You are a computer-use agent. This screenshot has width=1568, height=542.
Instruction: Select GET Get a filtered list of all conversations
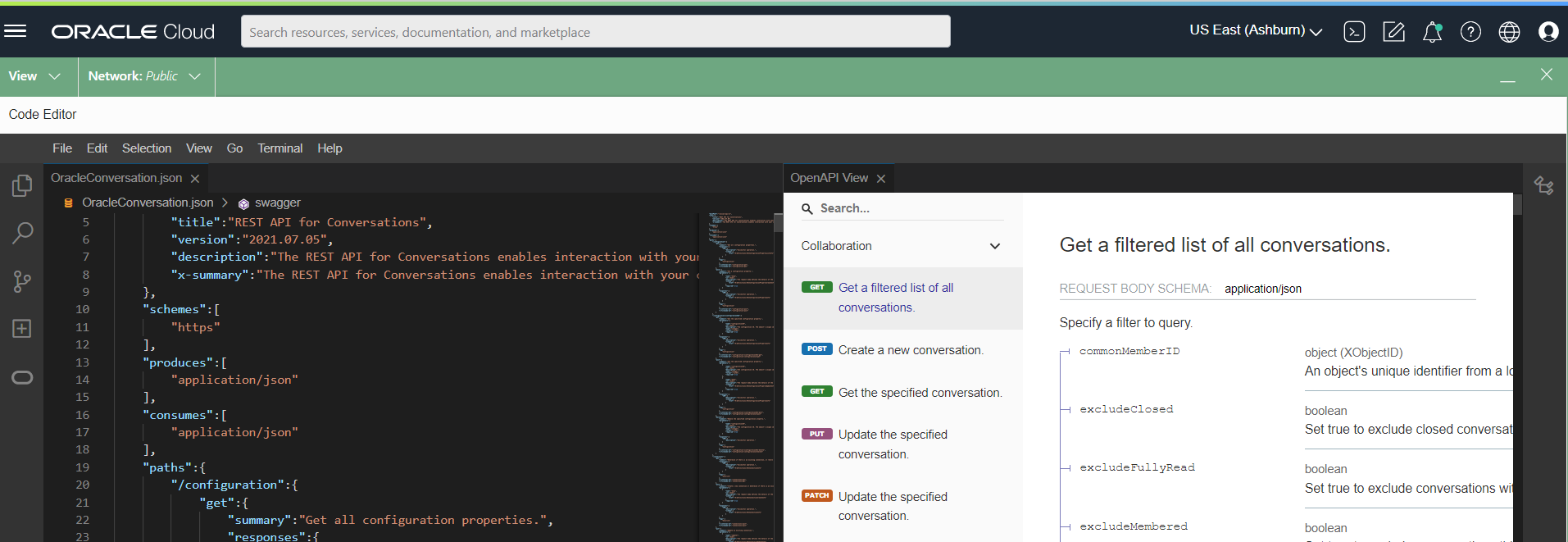pyautogui.click(x=903, y=298)
